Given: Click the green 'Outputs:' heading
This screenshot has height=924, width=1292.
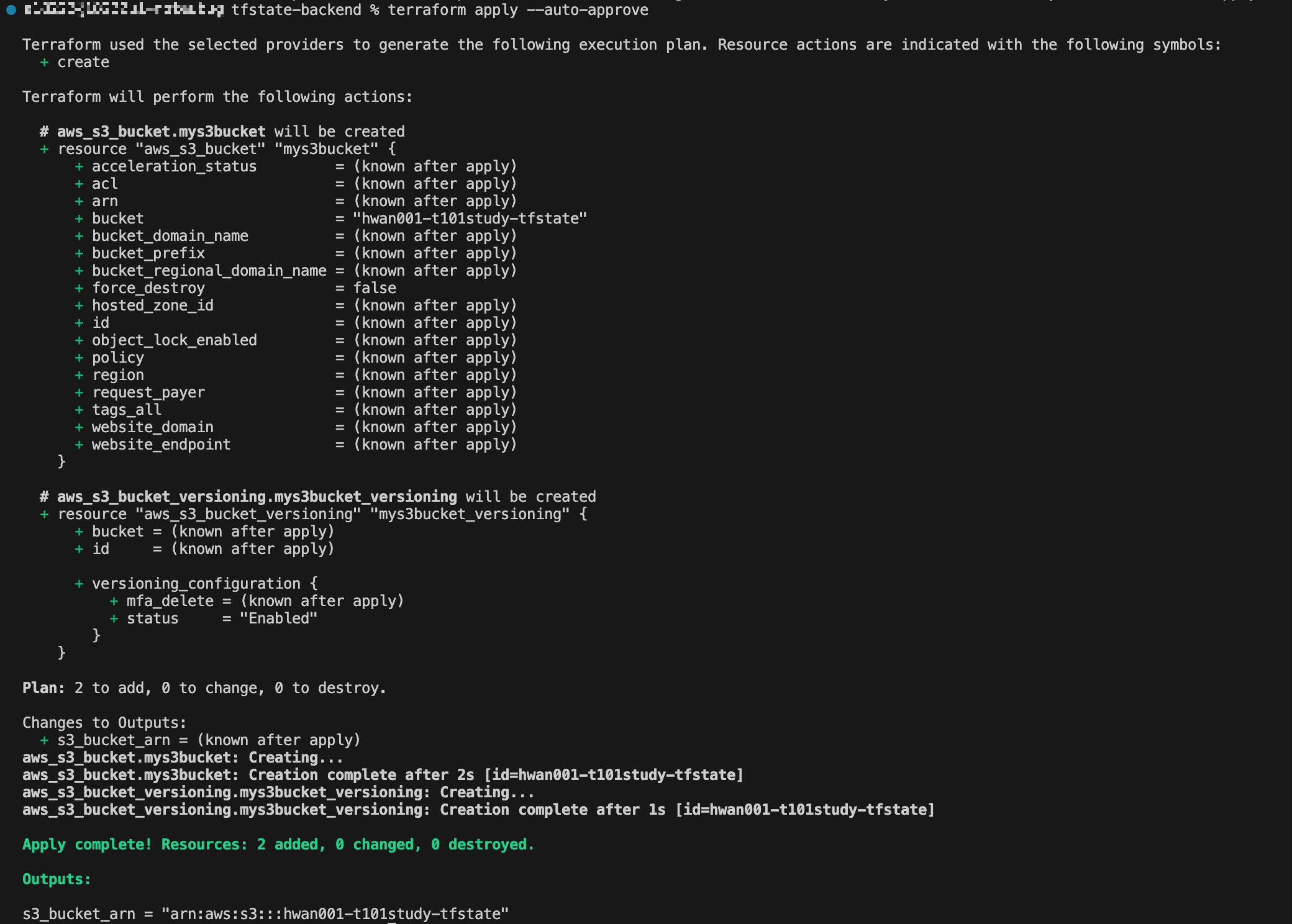Looking at the screenshot, I should click(57, 879).
